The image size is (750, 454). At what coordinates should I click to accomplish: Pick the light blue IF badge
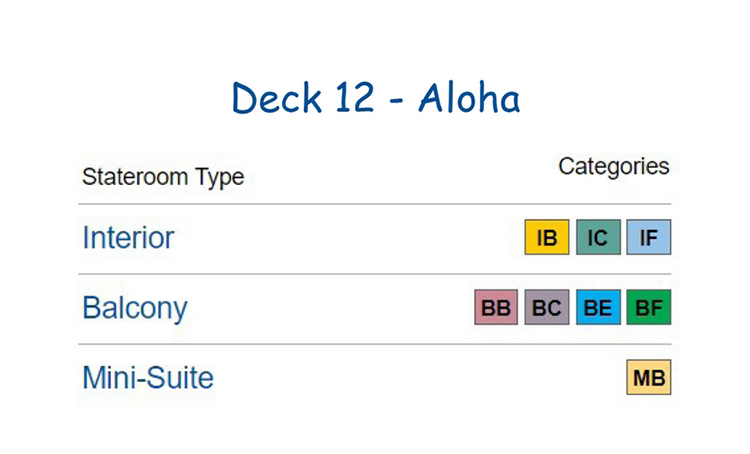point(649,237)
